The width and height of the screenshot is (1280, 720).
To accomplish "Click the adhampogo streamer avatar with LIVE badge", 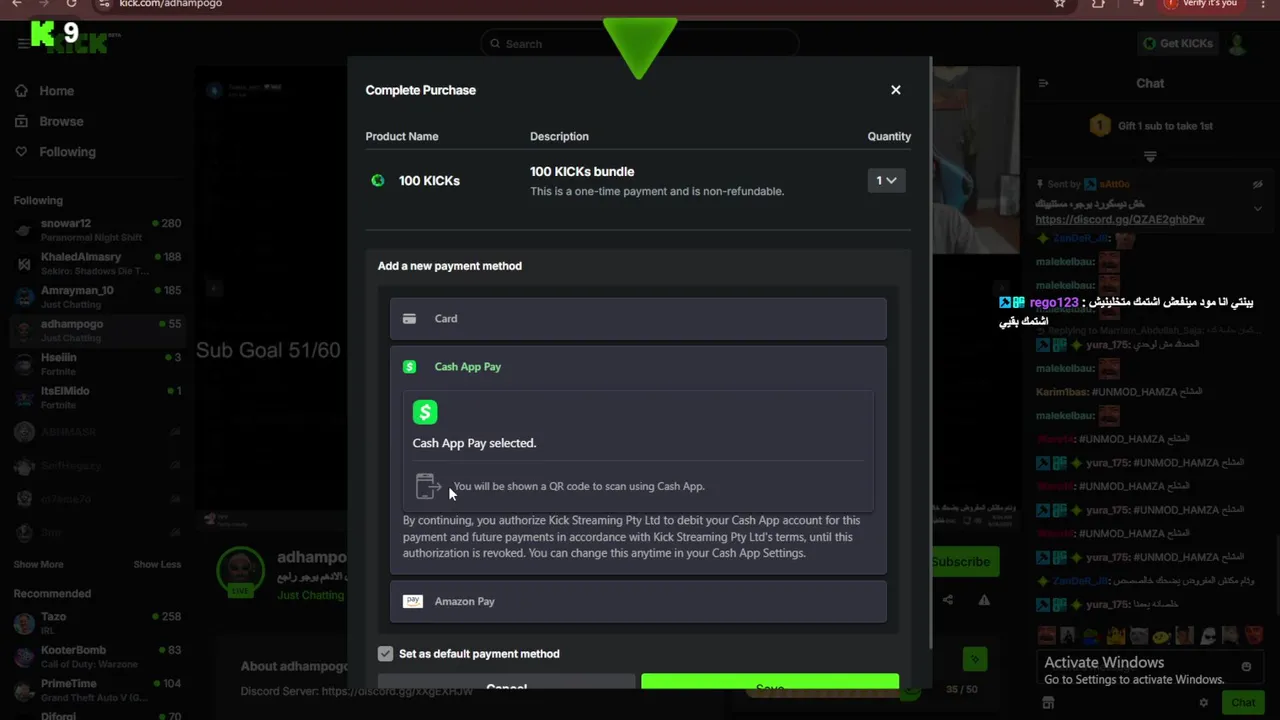I will 241,571.
